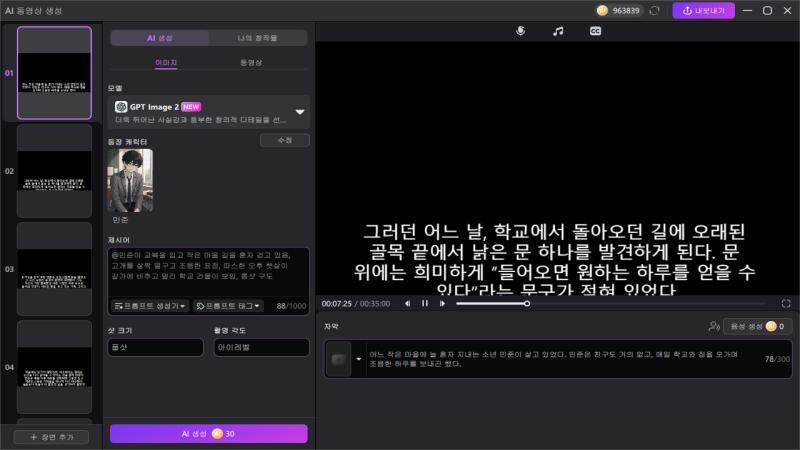Pause the video preview
800x450 pixels.
(x=425, y=304)
